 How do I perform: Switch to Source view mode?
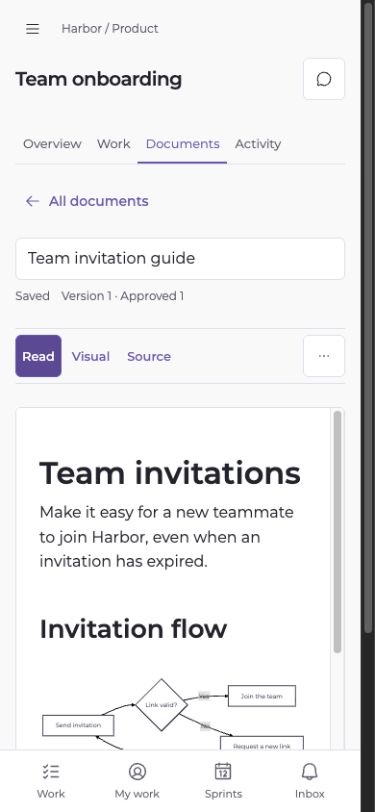tap(149, 356)
